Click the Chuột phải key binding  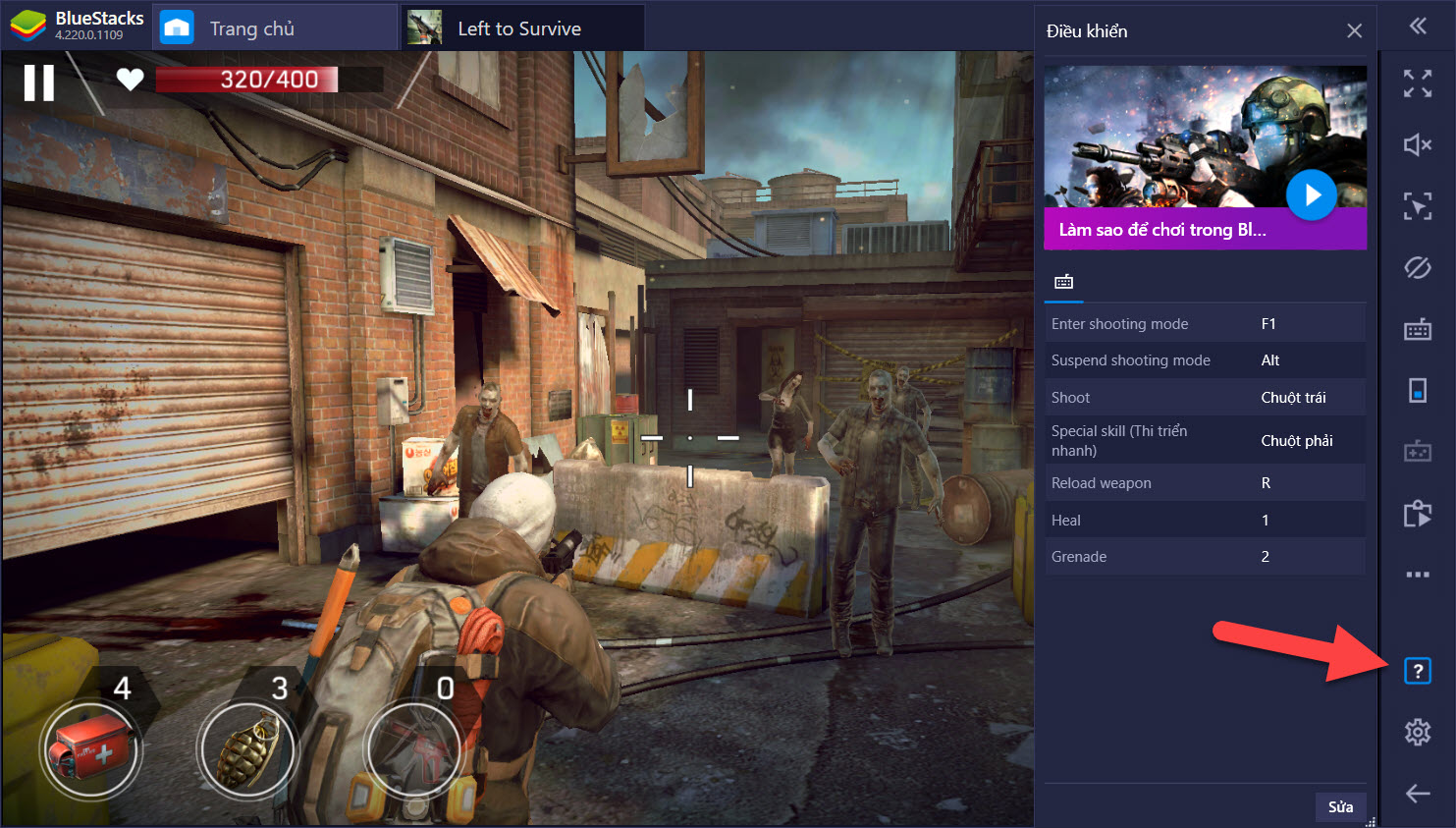point(1297,441)
